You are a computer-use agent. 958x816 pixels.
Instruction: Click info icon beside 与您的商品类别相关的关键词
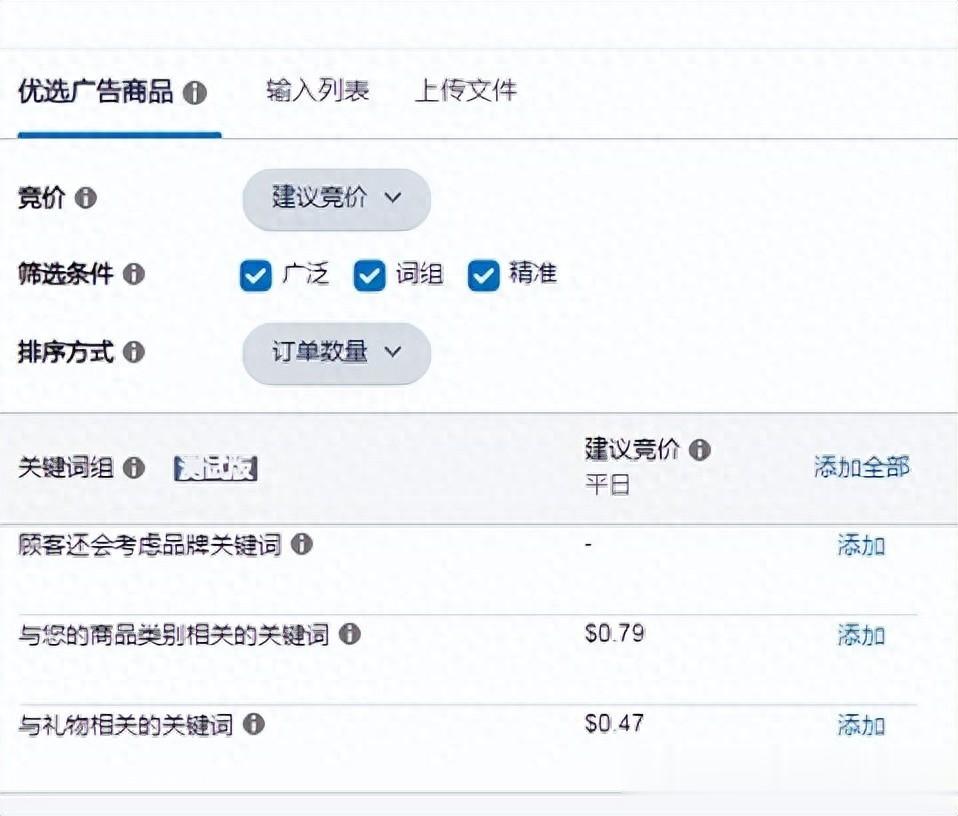pos(349,634)
